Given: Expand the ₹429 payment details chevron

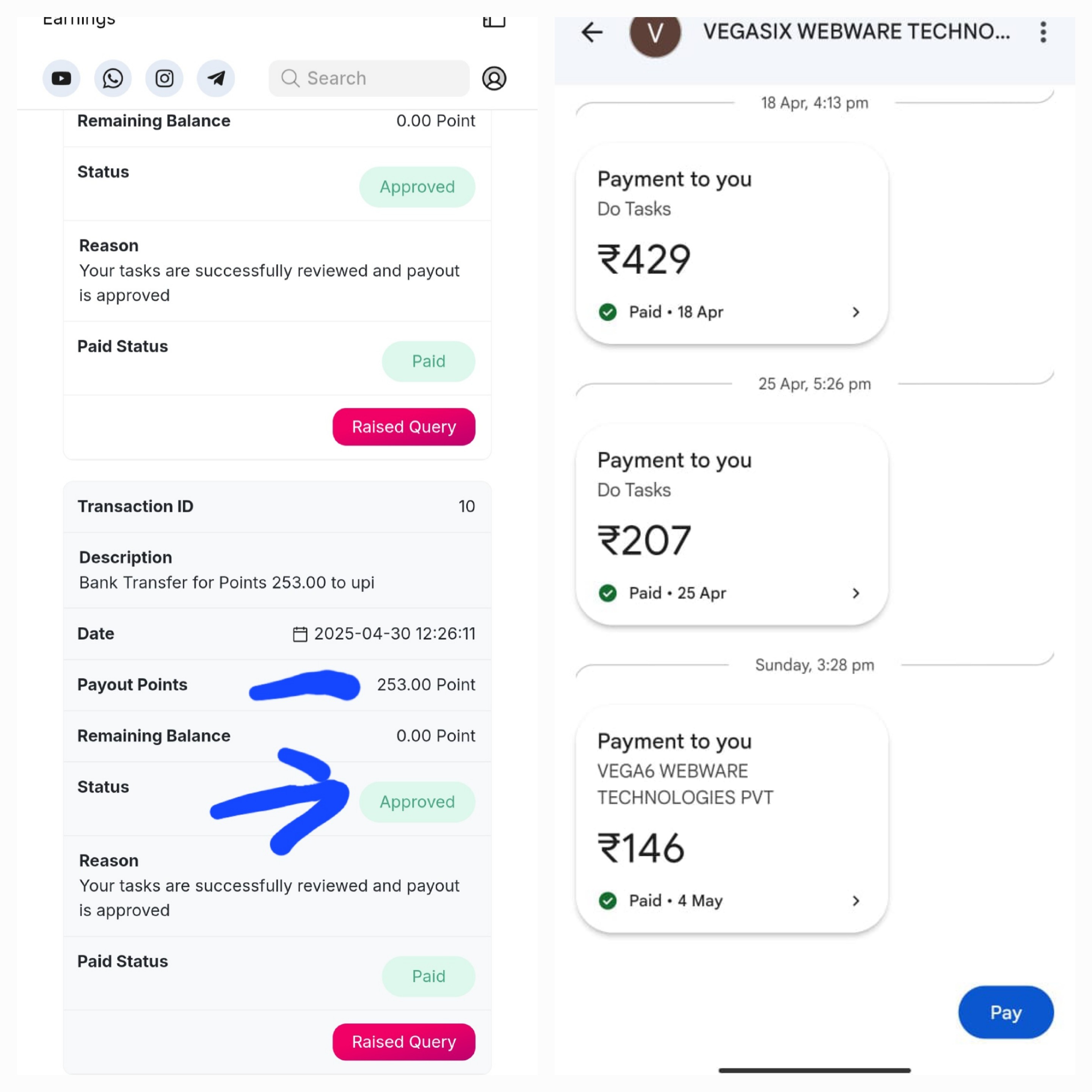Looking at the screenshot, I should coord(856,312).
